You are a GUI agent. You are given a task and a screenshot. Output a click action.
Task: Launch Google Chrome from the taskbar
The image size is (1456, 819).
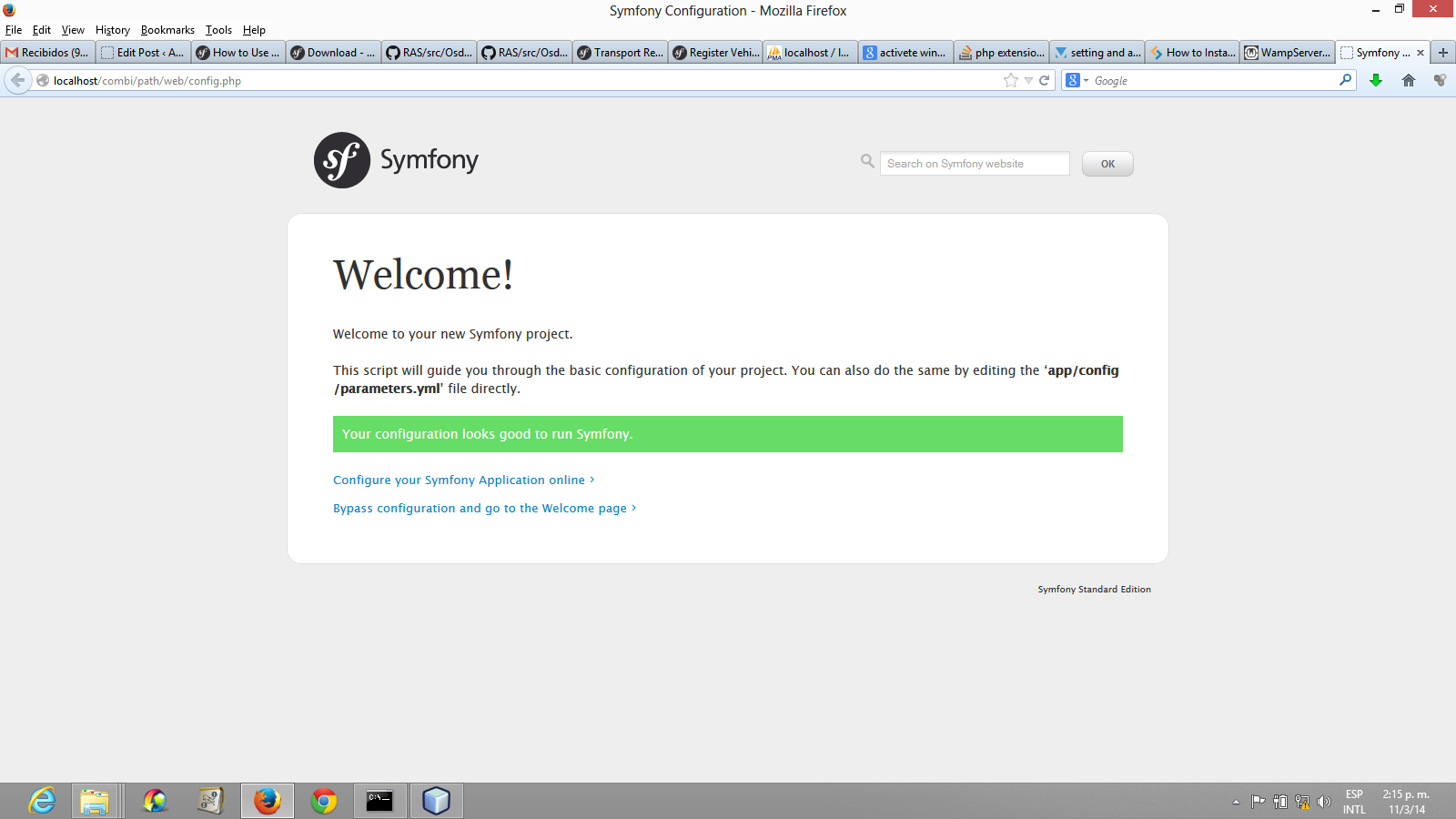tap(324, 801)
